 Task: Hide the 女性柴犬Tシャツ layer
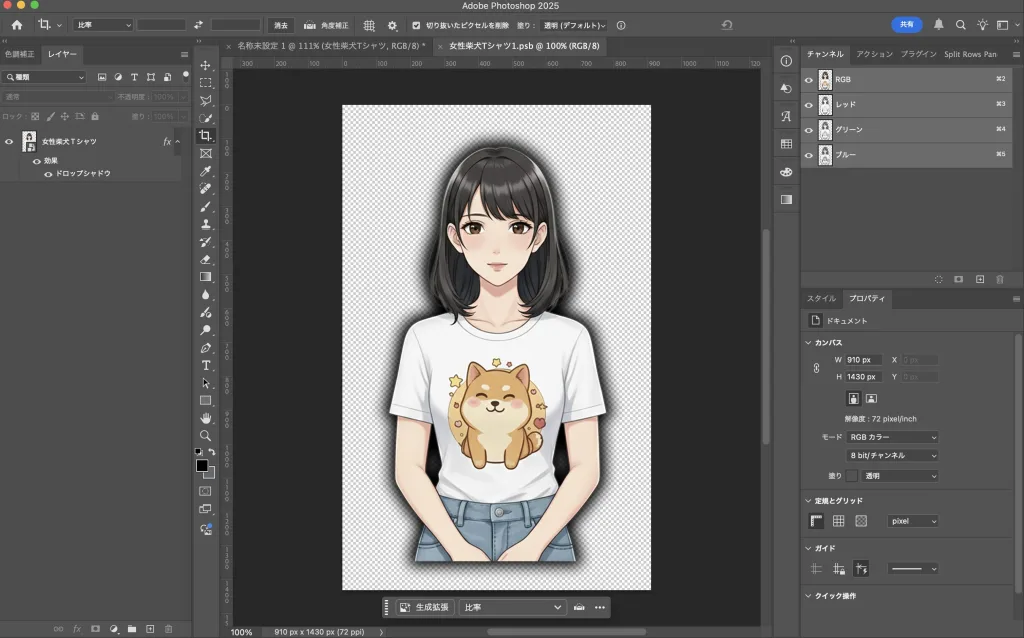(x=9, y=142)
